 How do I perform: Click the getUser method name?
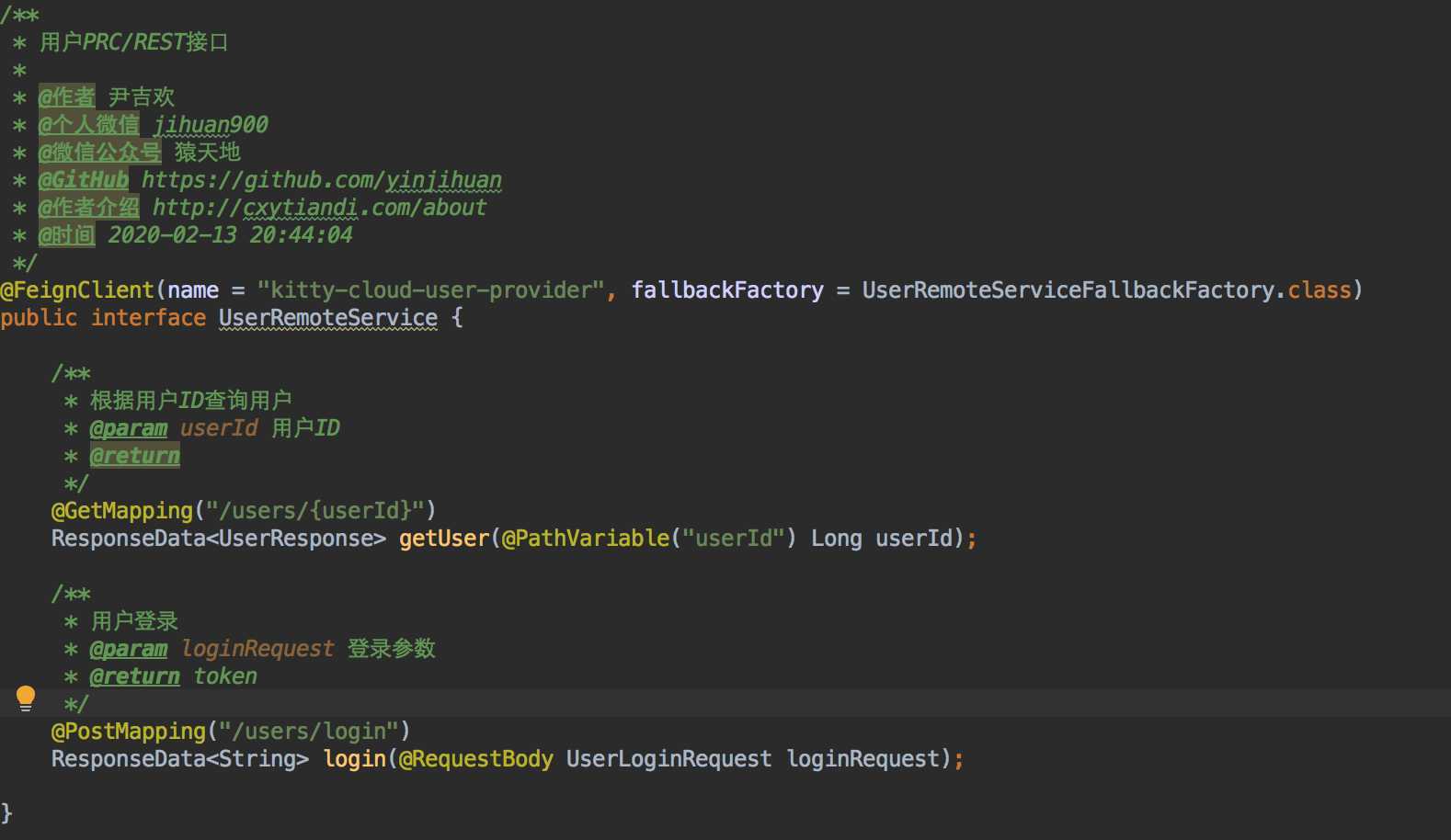coord(444,539)
